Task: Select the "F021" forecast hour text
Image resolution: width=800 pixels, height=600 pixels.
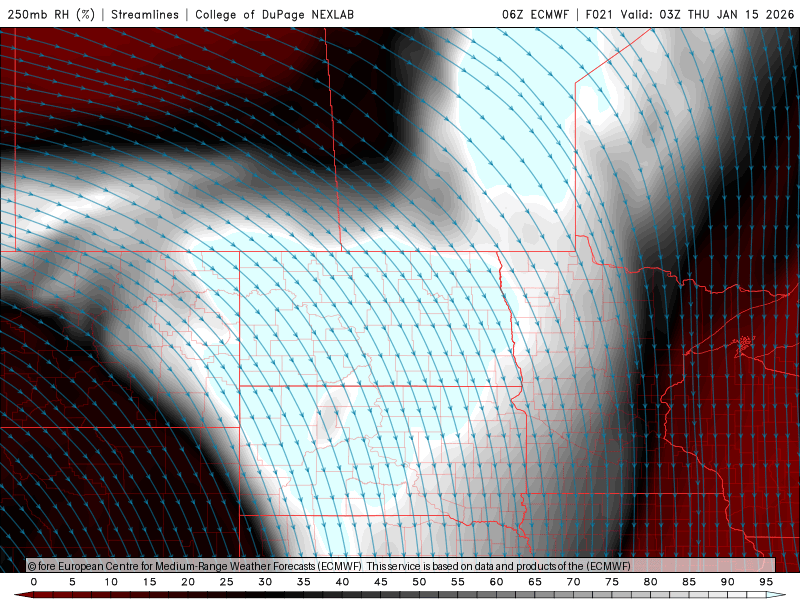Action: pyautogui.click(x=599, y=14)
